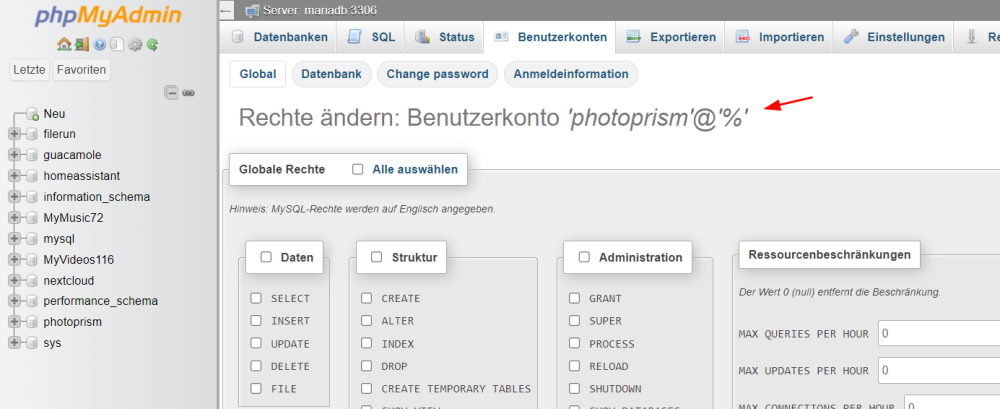Click the MariaDB documentation pages icon

(x=116, y=45)
